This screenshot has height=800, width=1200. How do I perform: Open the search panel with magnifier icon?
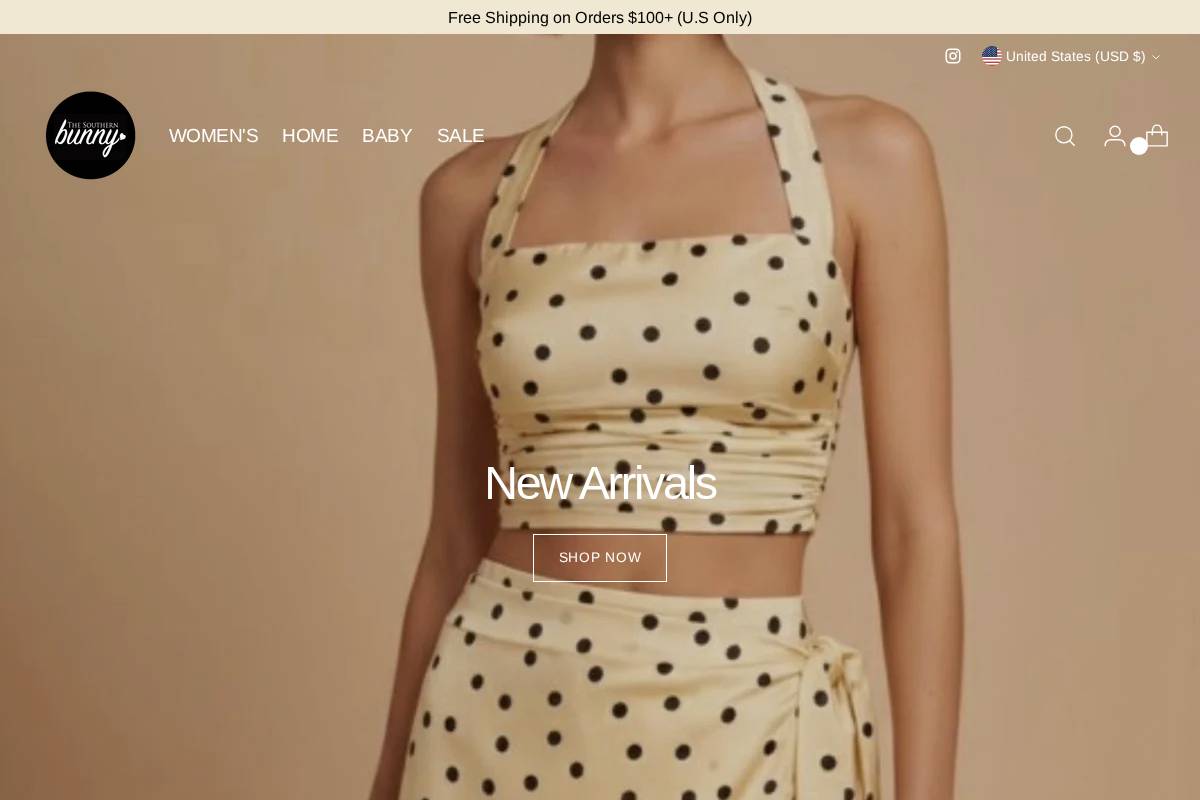1064,136
